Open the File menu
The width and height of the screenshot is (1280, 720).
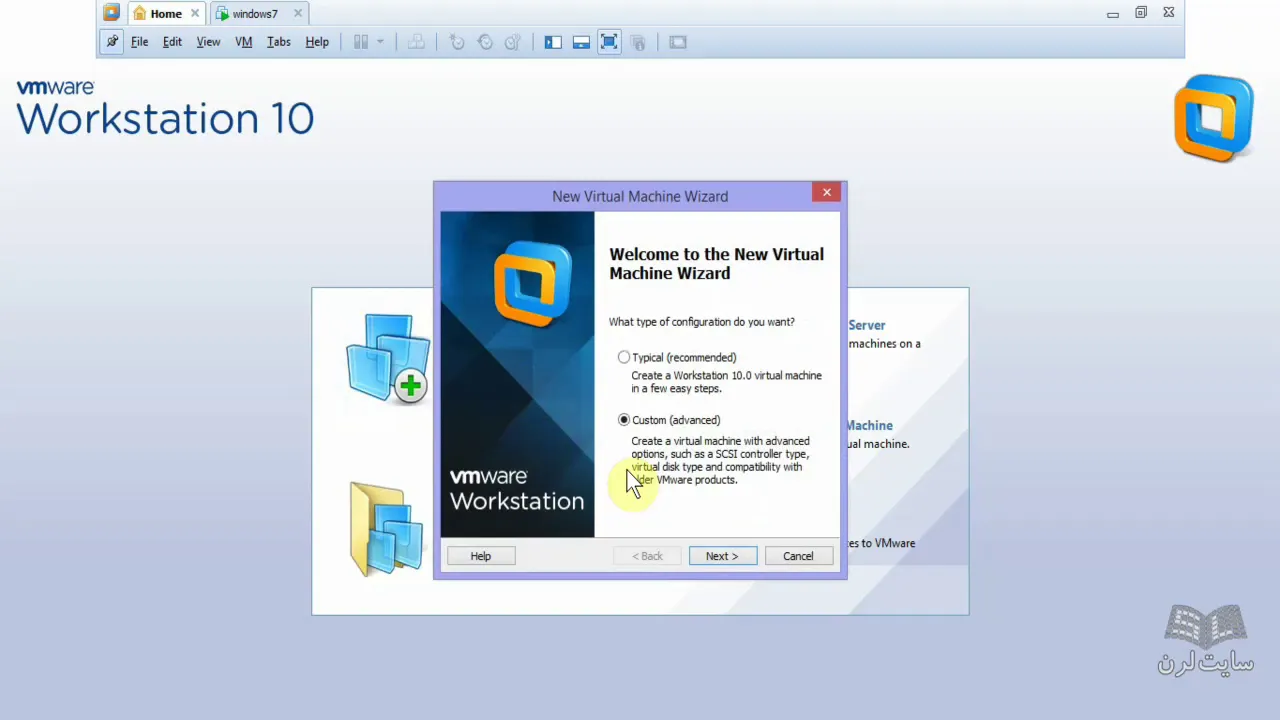click(139, 42)
